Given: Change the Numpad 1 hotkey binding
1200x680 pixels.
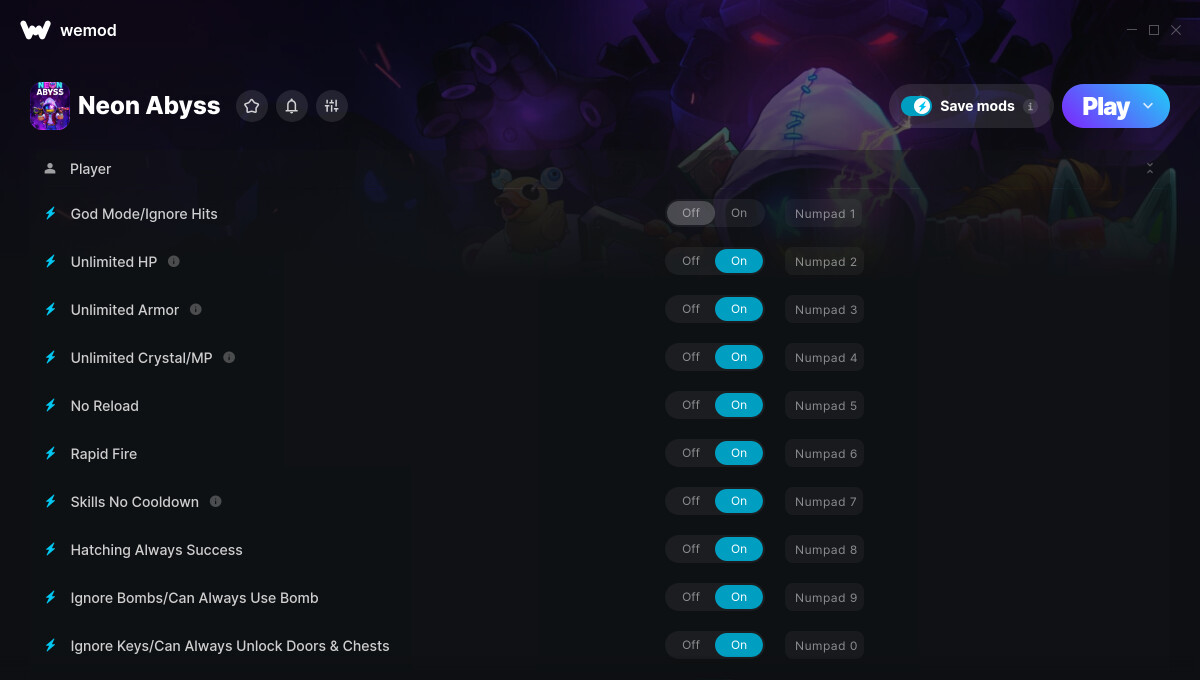Looking at the screenshot, I should [825, 213].
